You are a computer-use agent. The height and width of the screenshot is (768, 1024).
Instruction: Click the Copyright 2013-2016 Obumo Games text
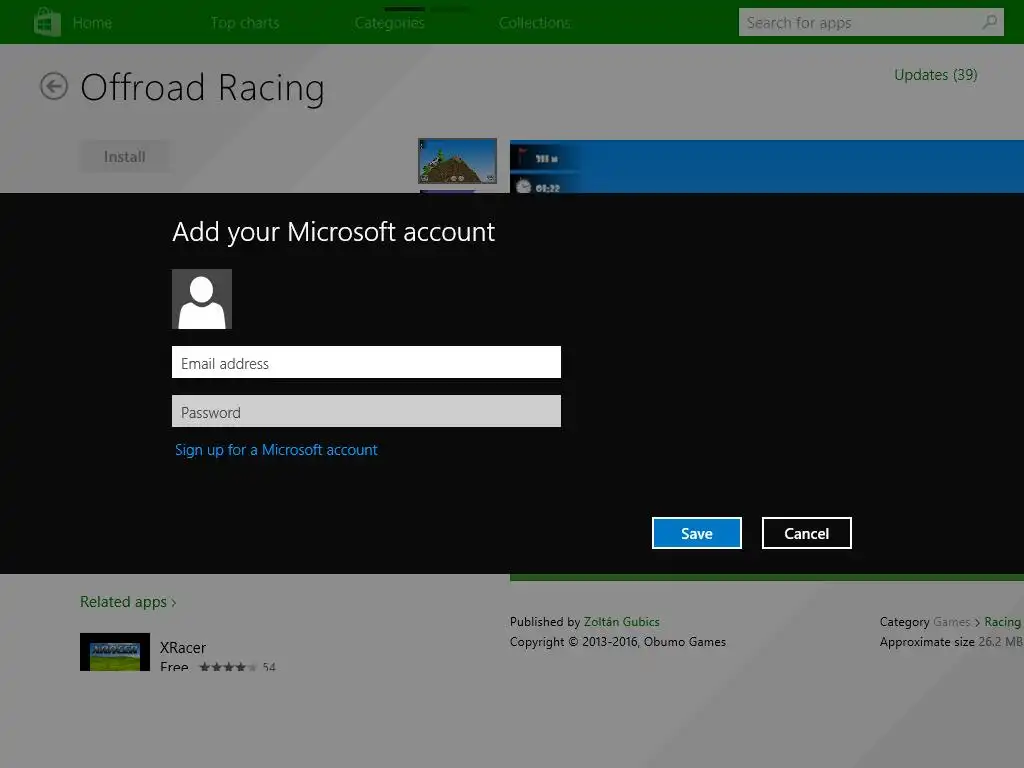pos(618,642)
